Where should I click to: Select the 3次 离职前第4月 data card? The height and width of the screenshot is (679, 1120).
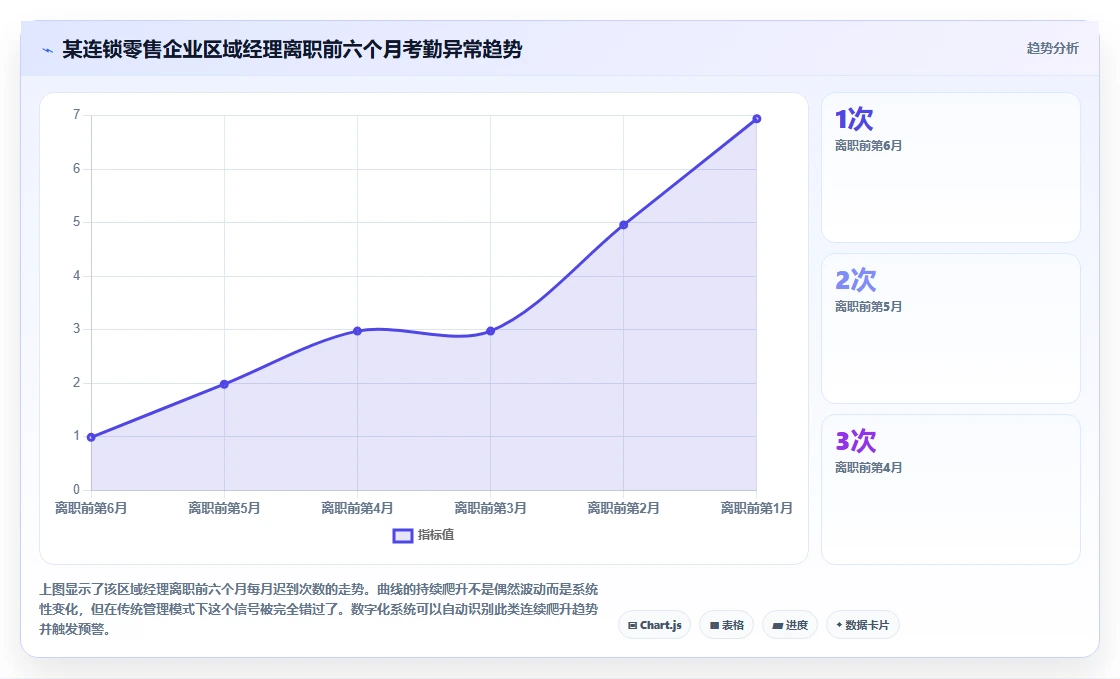(951, 490)
